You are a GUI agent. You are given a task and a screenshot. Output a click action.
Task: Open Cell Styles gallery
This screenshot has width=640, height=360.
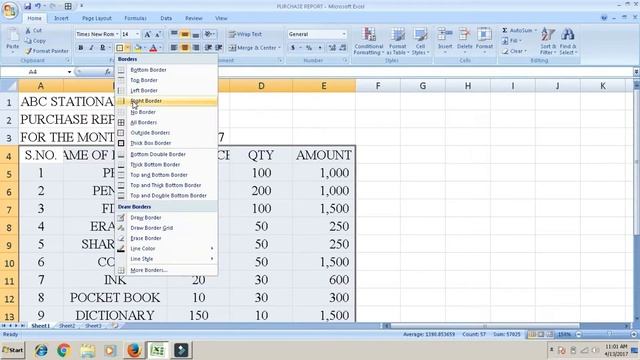click(x=420, y=41)
